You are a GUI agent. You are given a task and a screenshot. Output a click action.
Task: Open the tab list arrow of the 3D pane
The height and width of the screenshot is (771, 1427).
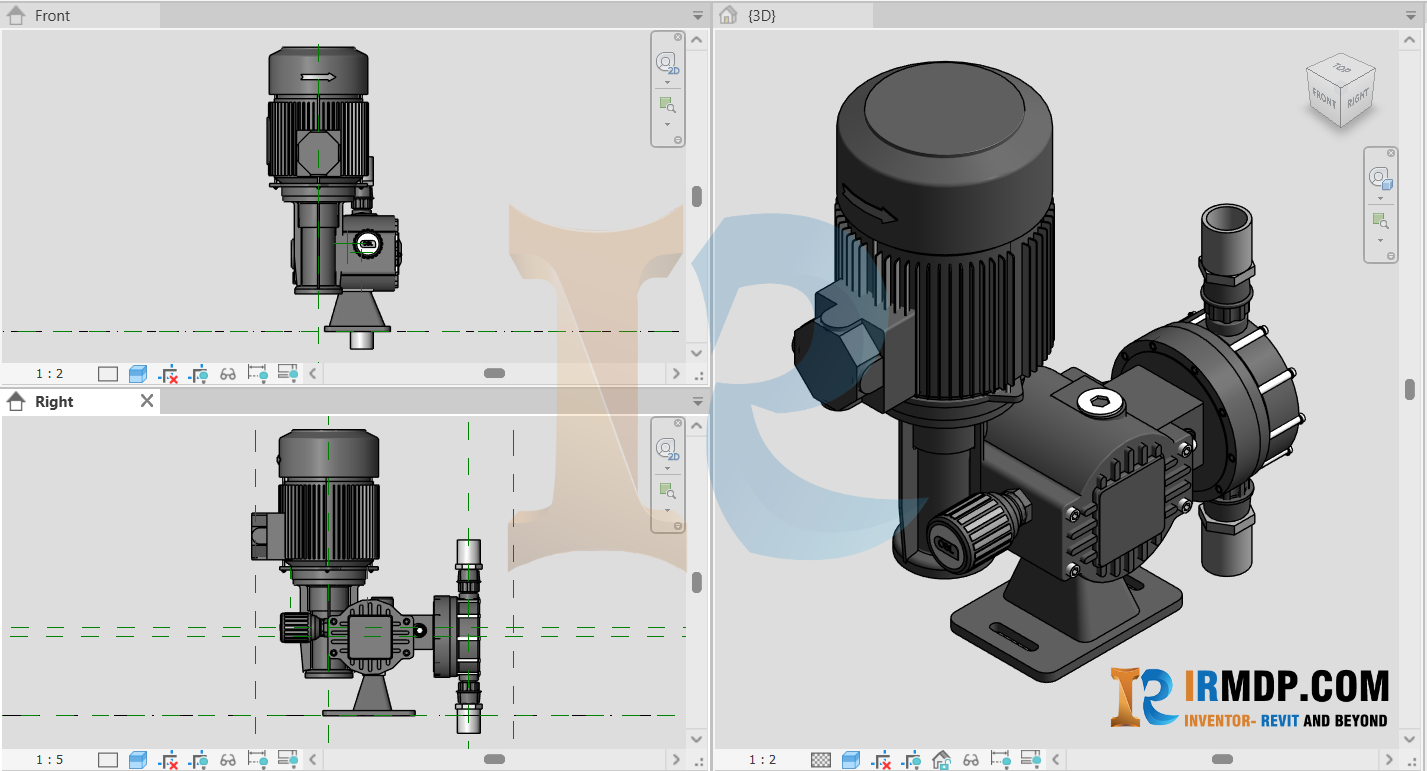coord(1411,16)
